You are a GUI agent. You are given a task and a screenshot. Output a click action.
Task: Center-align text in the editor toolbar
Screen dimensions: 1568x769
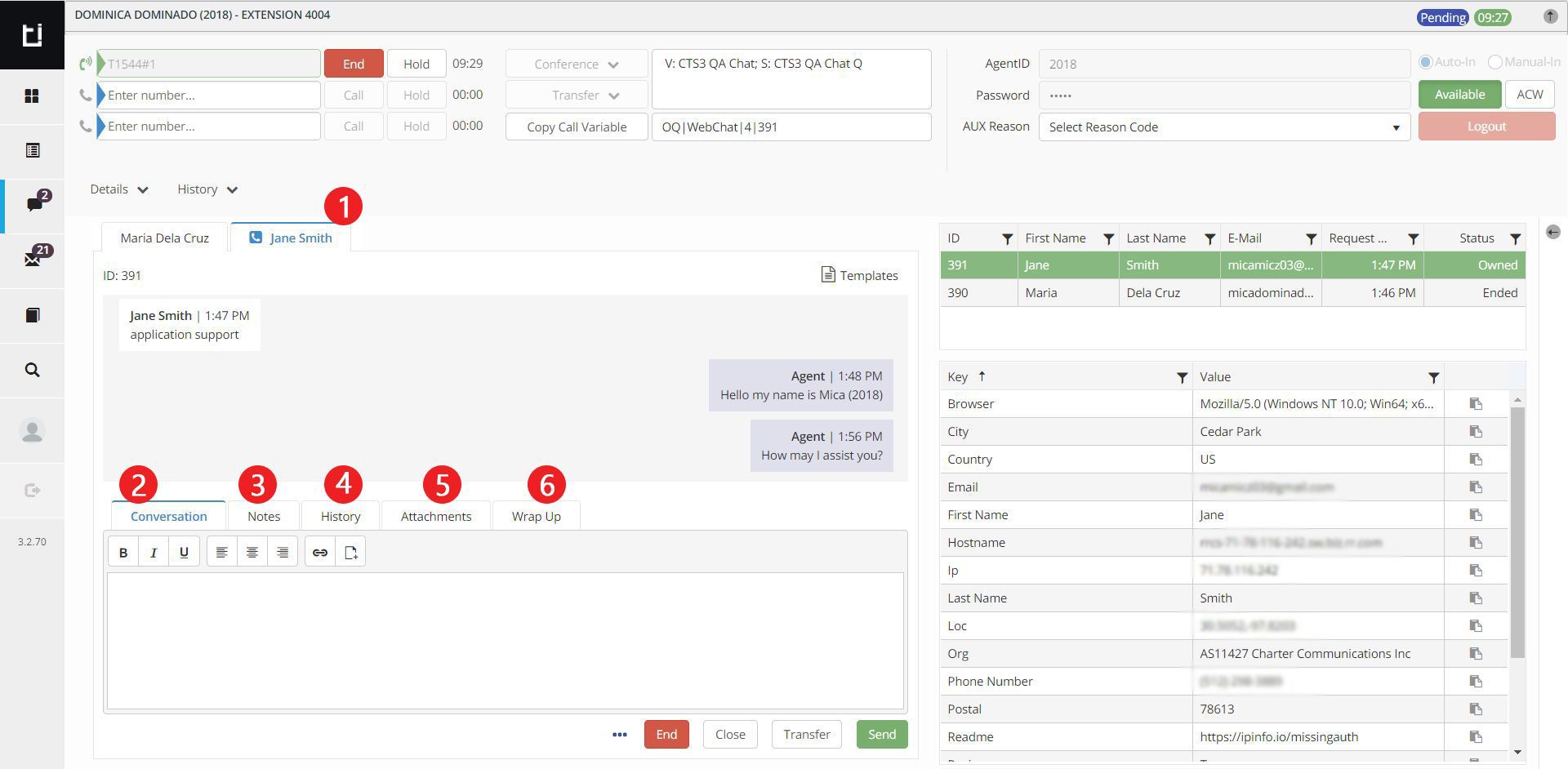pyautogui.click(x=252, y=553)
